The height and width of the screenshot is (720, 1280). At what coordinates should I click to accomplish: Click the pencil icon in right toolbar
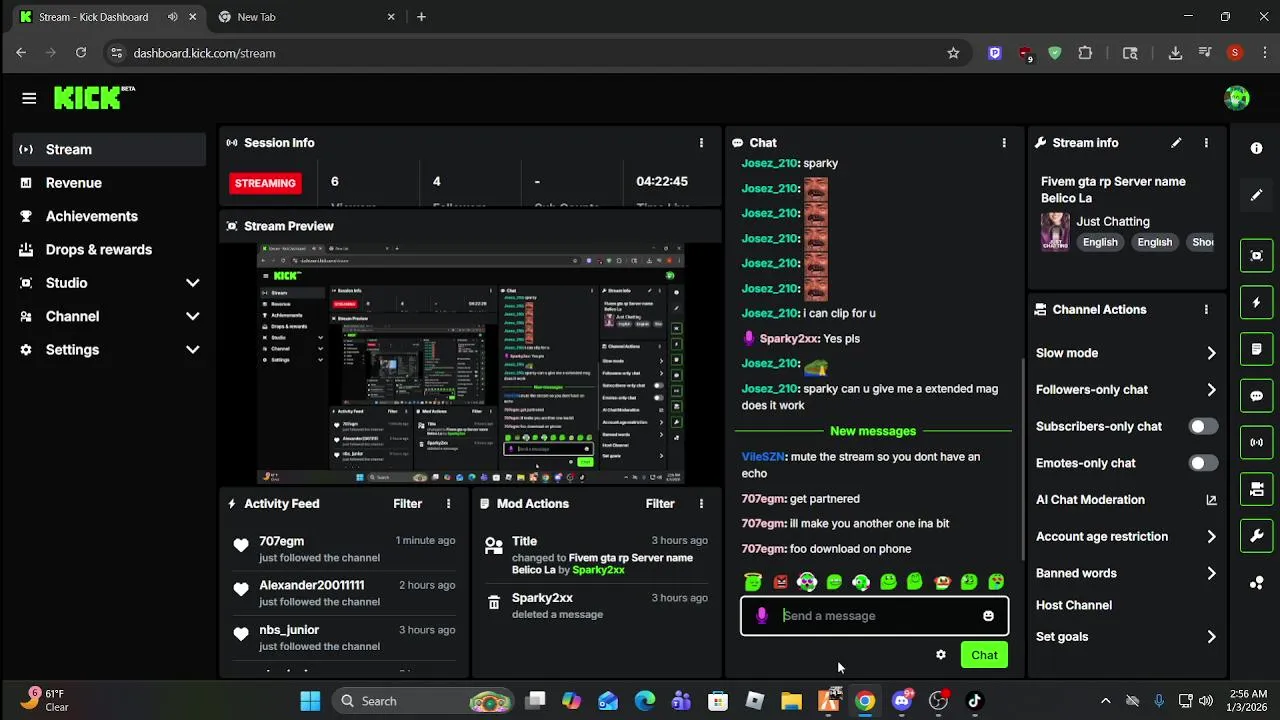(1256, 195)
